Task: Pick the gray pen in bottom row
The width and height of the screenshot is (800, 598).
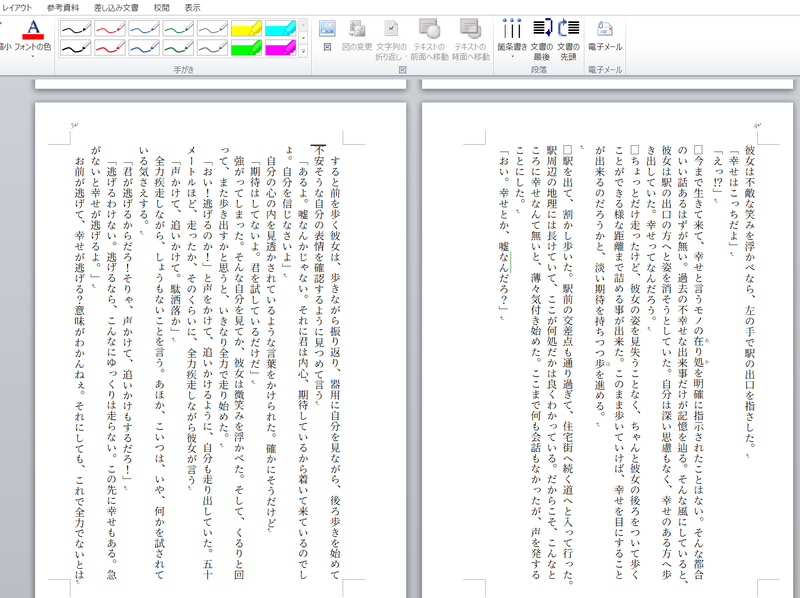Action: 212,47
